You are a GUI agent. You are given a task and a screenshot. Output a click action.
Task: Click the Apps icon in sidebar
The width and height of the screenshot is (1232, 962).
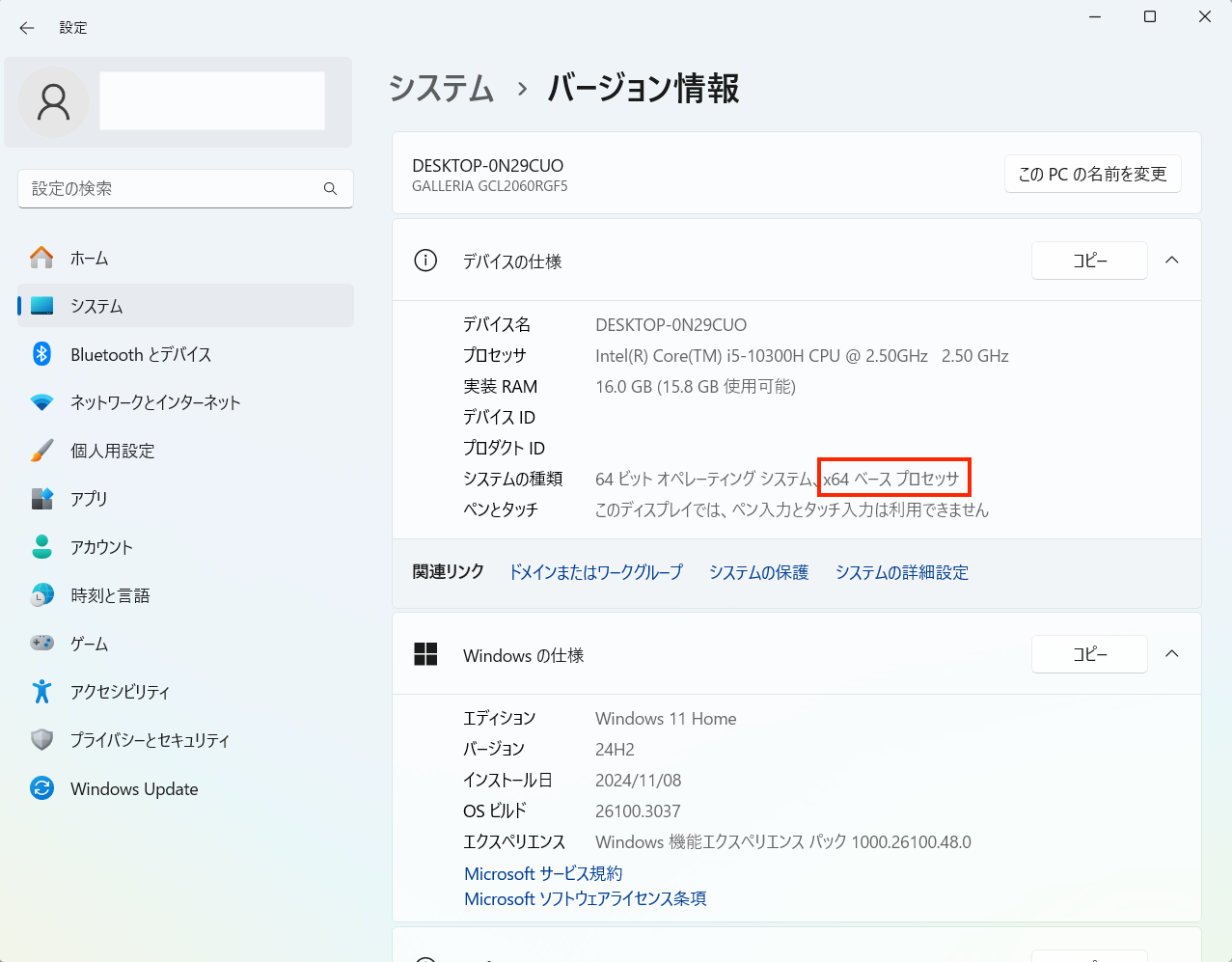click(41, 499)
